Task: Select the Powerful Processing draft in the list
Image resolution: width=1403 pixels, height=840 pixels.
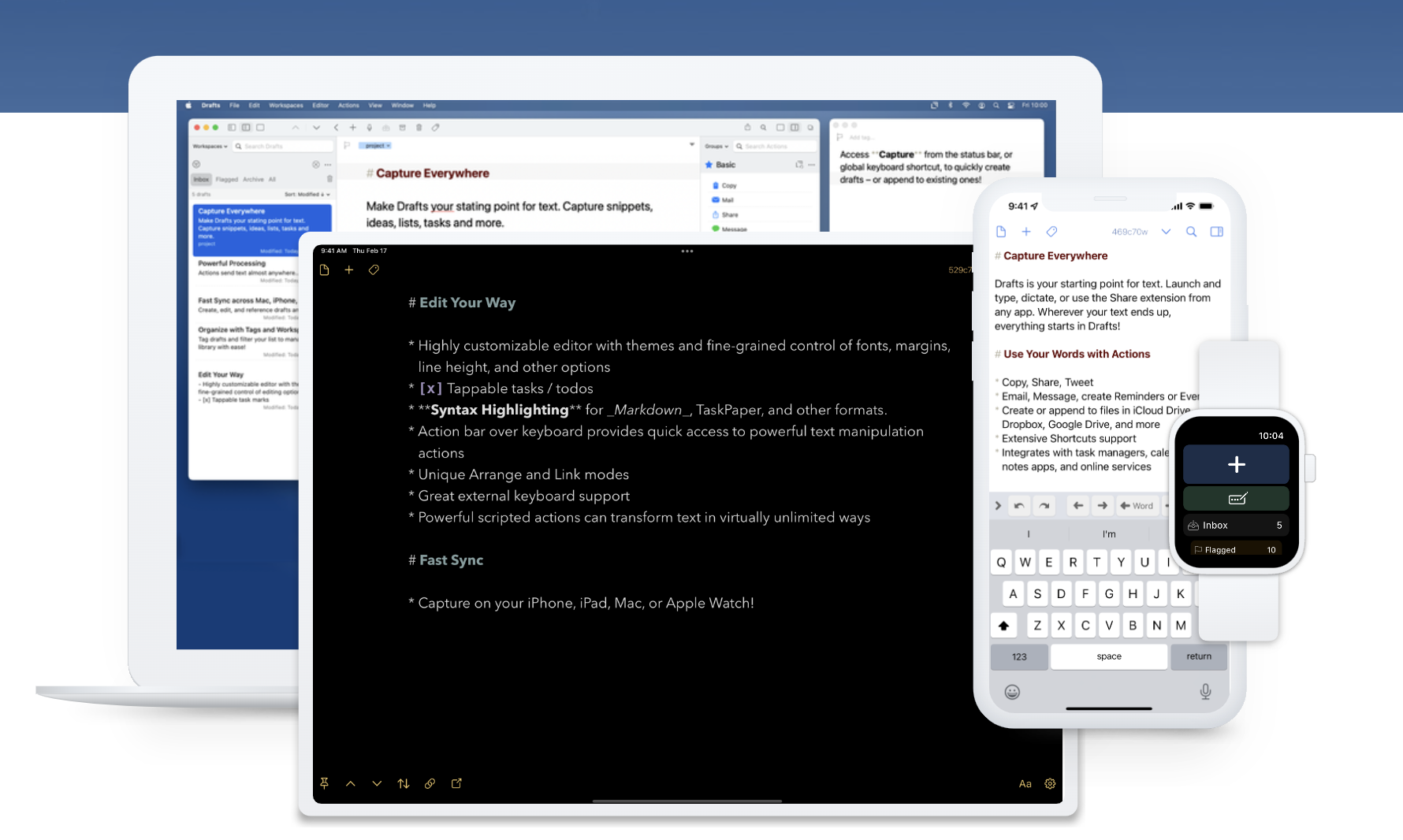Action: click(x=246, y=272)
